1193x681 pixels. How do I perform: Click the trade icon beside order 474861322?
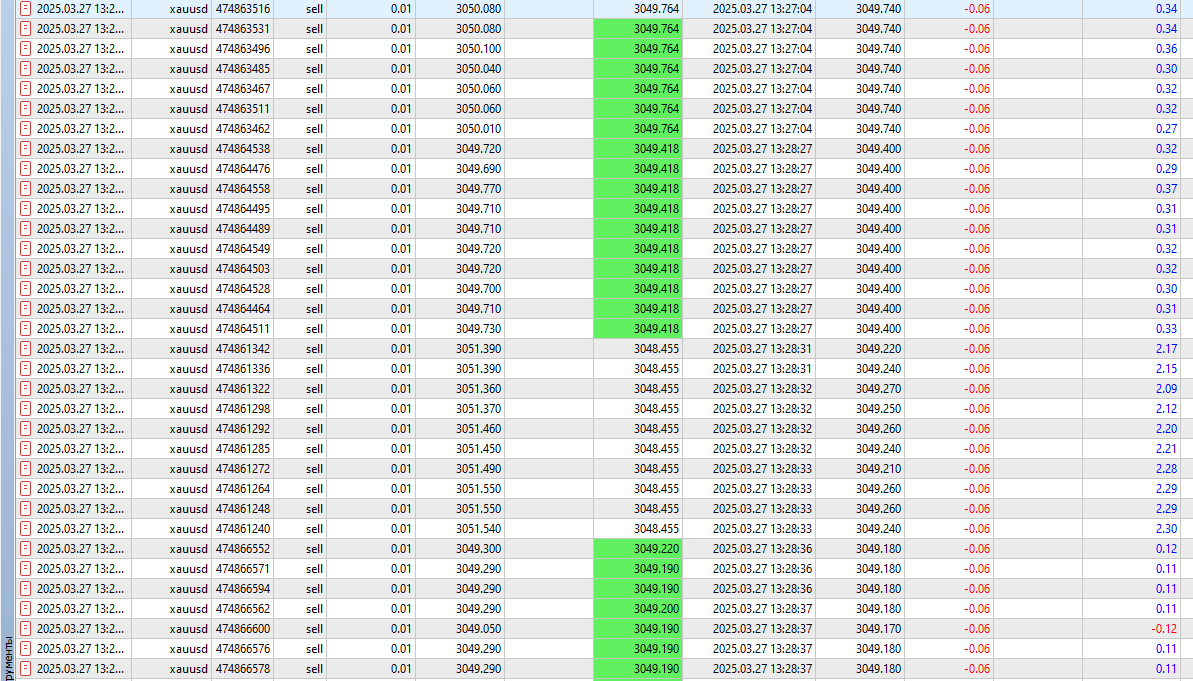25,389
